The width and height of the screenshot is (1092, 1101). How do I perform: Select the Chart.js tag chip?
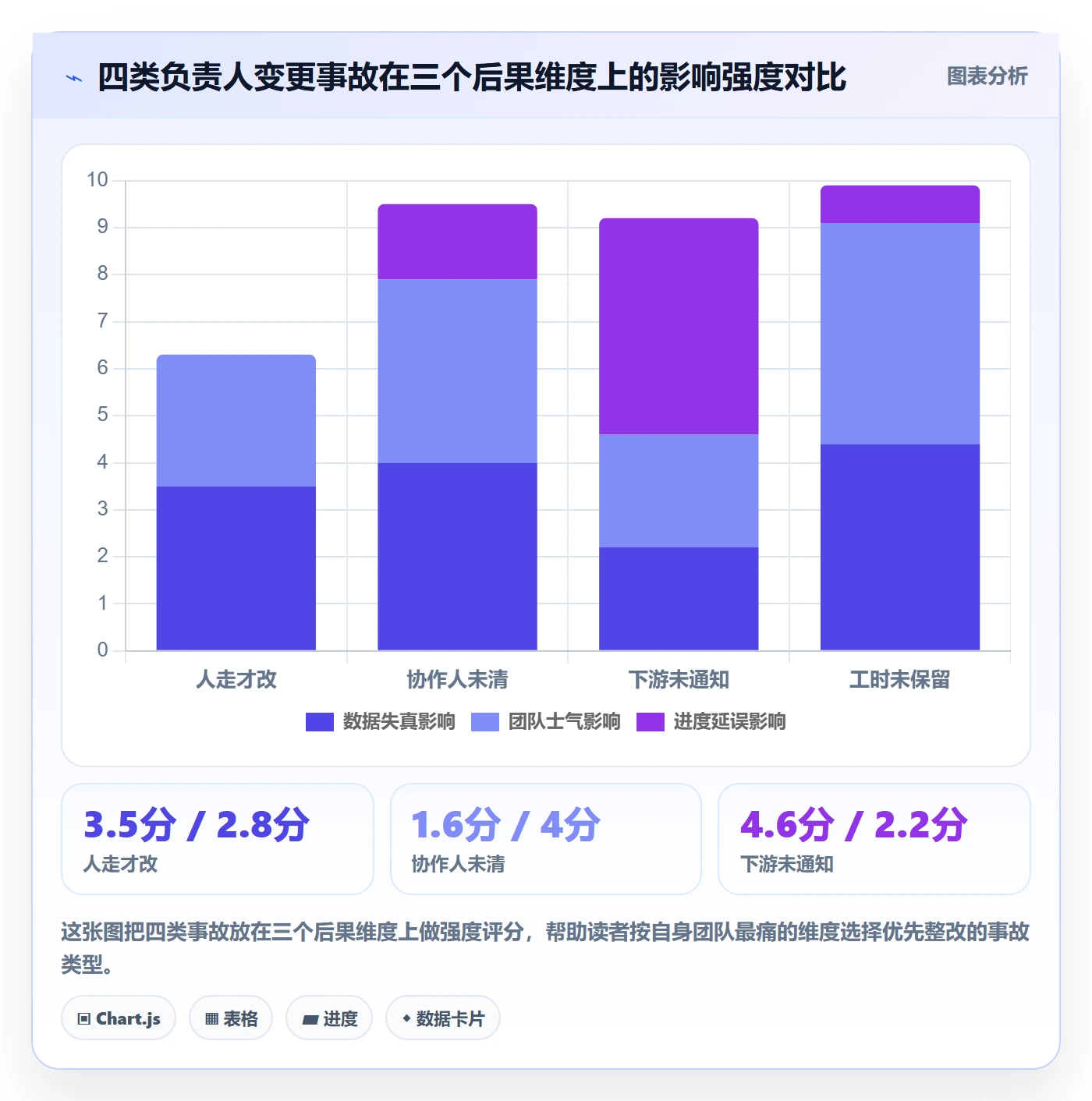[x=119, y=1018]
